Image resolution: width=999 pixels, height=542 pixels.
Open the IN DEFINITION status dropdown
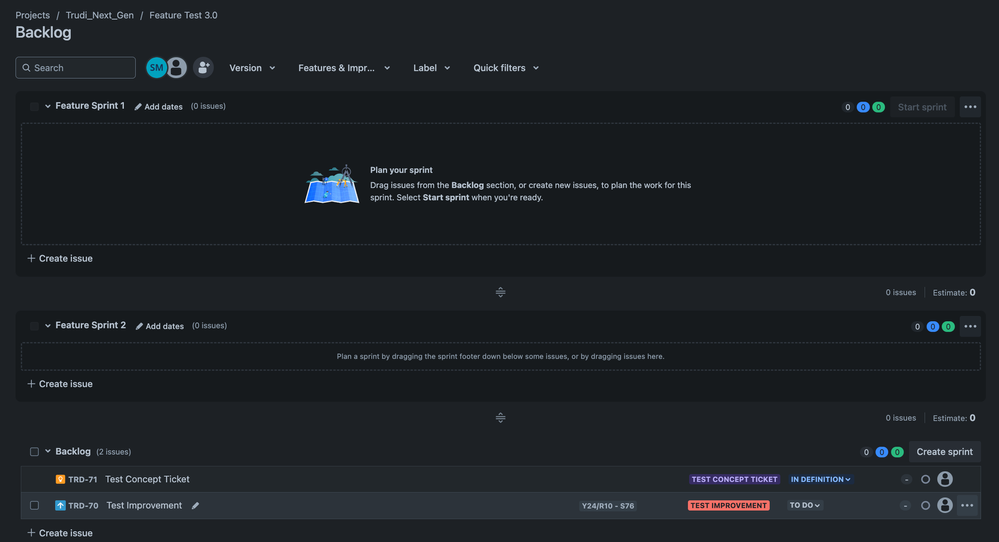821,479
